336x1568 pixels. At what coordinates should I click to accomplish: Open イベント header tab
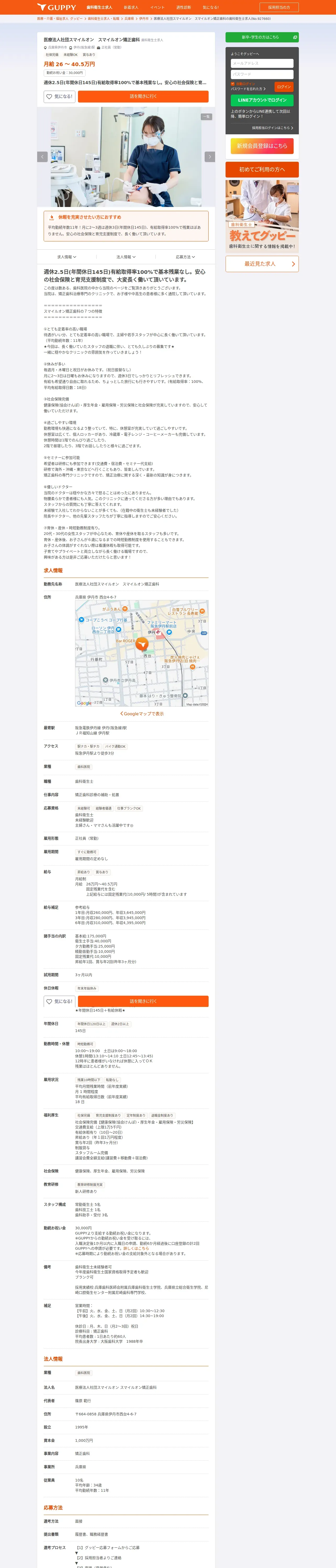[x=157, y=7]
